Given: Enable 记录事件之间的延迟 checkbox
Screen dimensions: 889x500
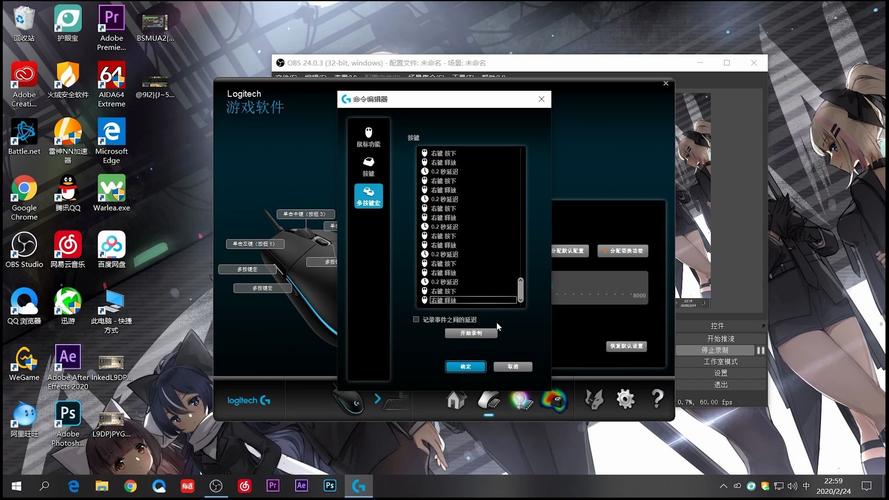Looking at the screenshot, I should [416, 319].
